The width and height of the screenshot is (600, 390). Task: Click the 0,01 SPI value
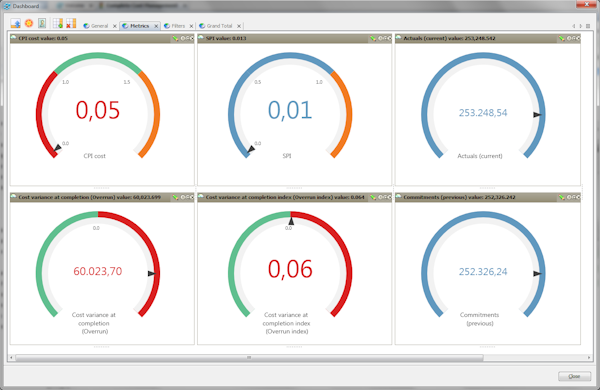click(290, 110)
